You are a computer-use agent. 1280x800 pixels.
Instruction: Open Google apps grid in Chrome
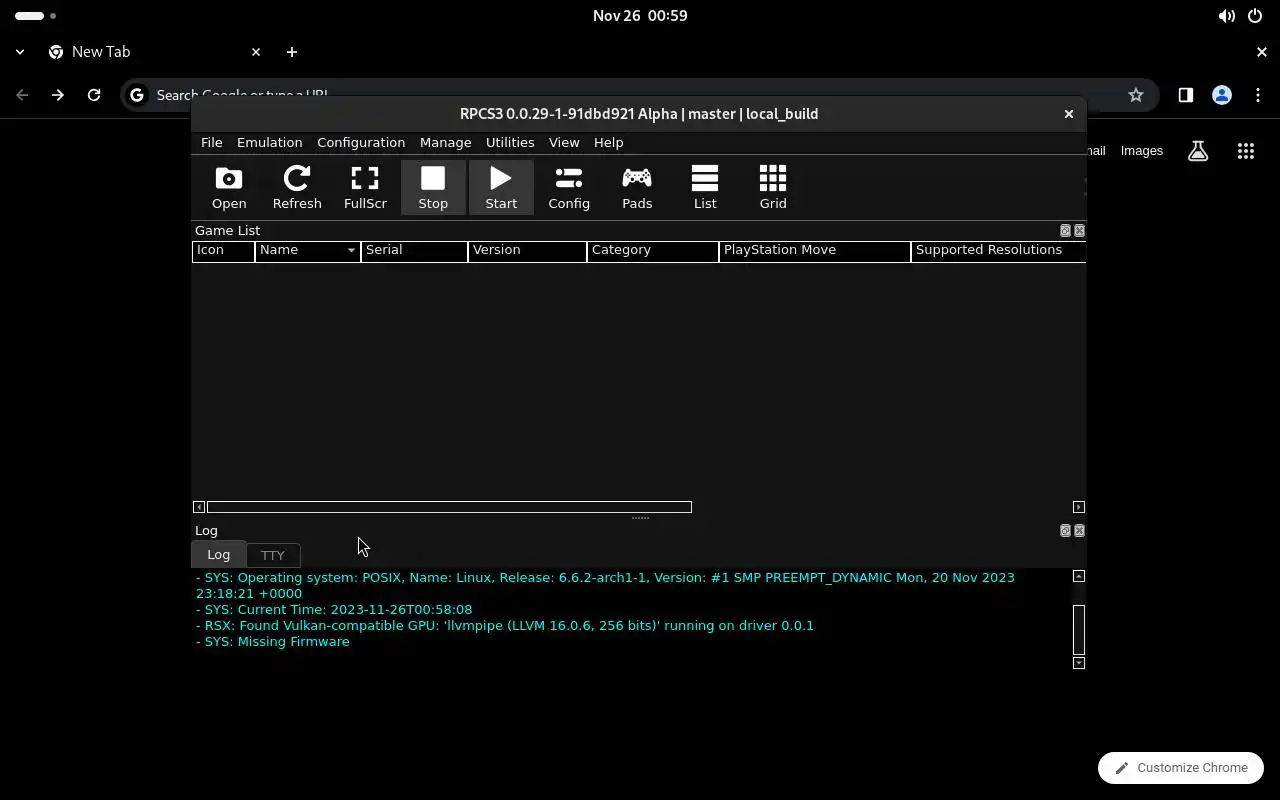tap(1246, 151)
